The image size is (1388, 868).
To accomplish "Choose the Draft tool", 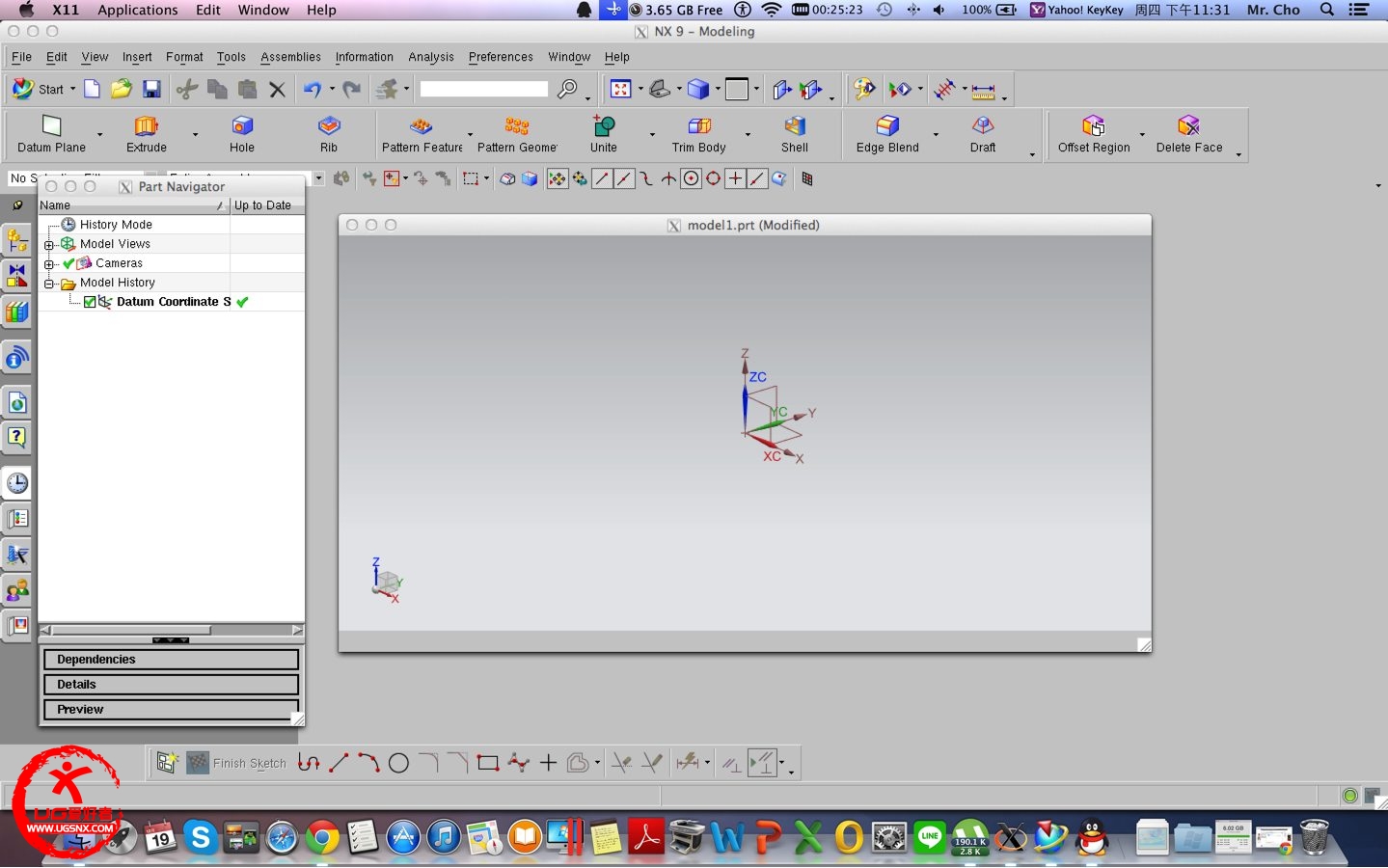I will click(x=983, y=134).
